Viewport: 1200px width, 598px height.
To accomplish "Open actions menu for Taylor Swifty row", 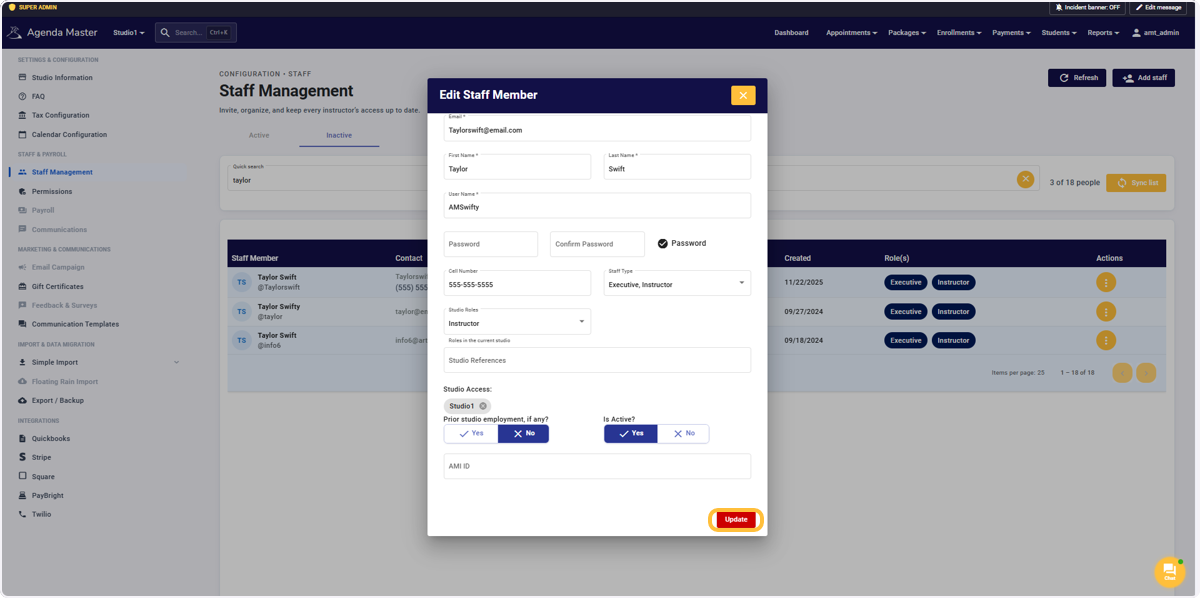I will [x=1106, y=311].
